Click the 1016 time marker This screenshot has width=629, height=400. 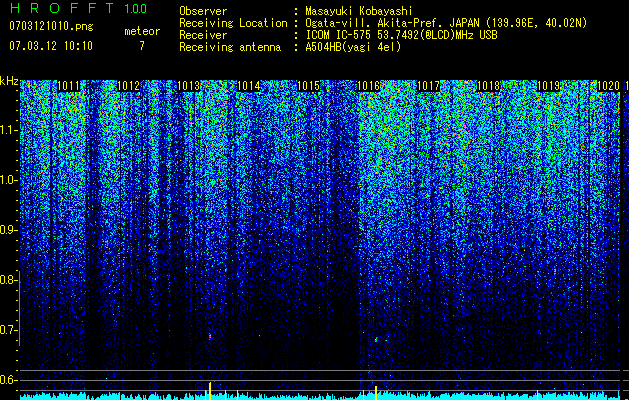tap(368, 86)
